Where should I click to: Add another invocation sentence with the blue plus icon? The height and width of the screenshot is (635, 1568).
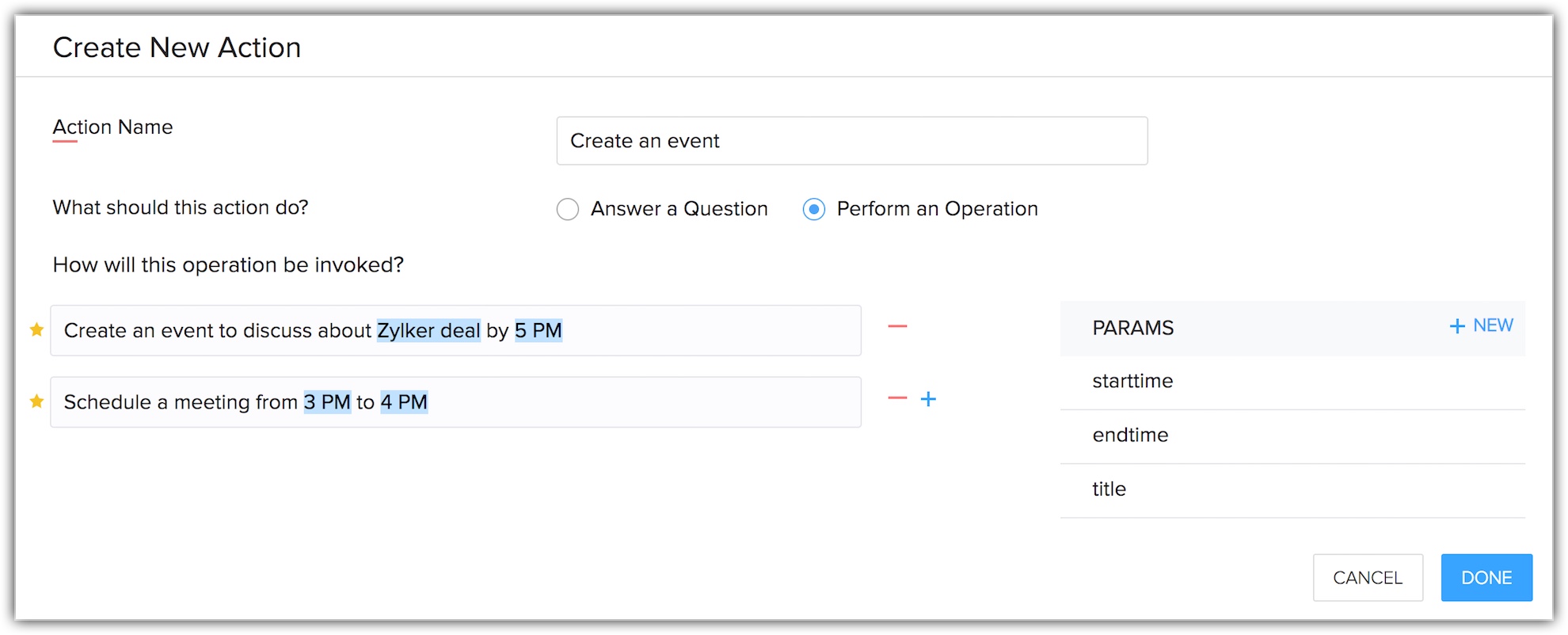click(928, 399)
